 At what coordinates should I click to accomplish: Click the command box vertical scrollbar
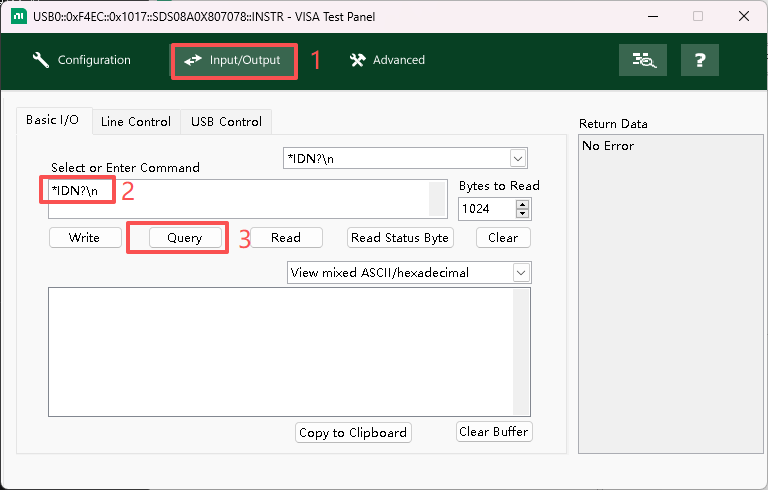(437, 199)
